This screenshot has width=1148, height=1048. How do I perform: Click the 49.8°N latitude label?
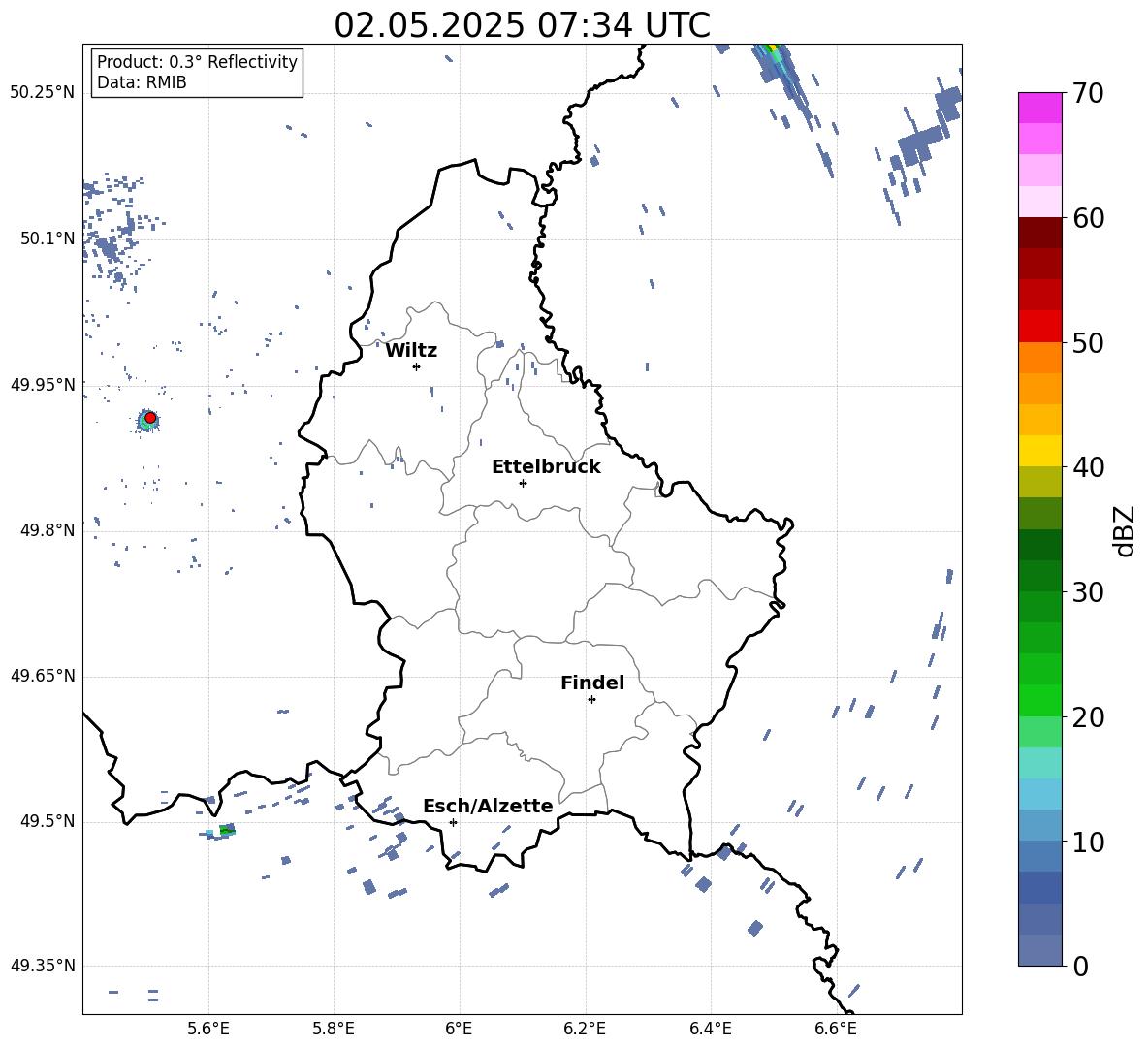point(48,530)
